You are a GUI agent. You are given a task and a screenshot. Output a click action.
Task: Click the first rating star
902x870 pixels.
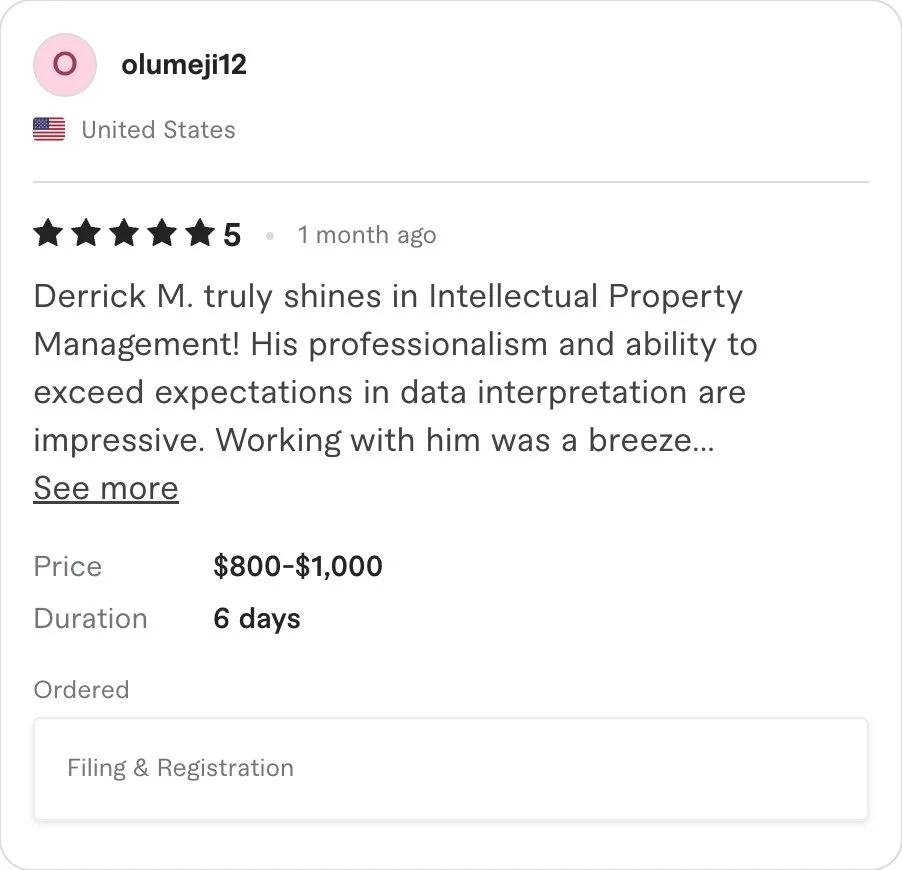coord(48,235)
